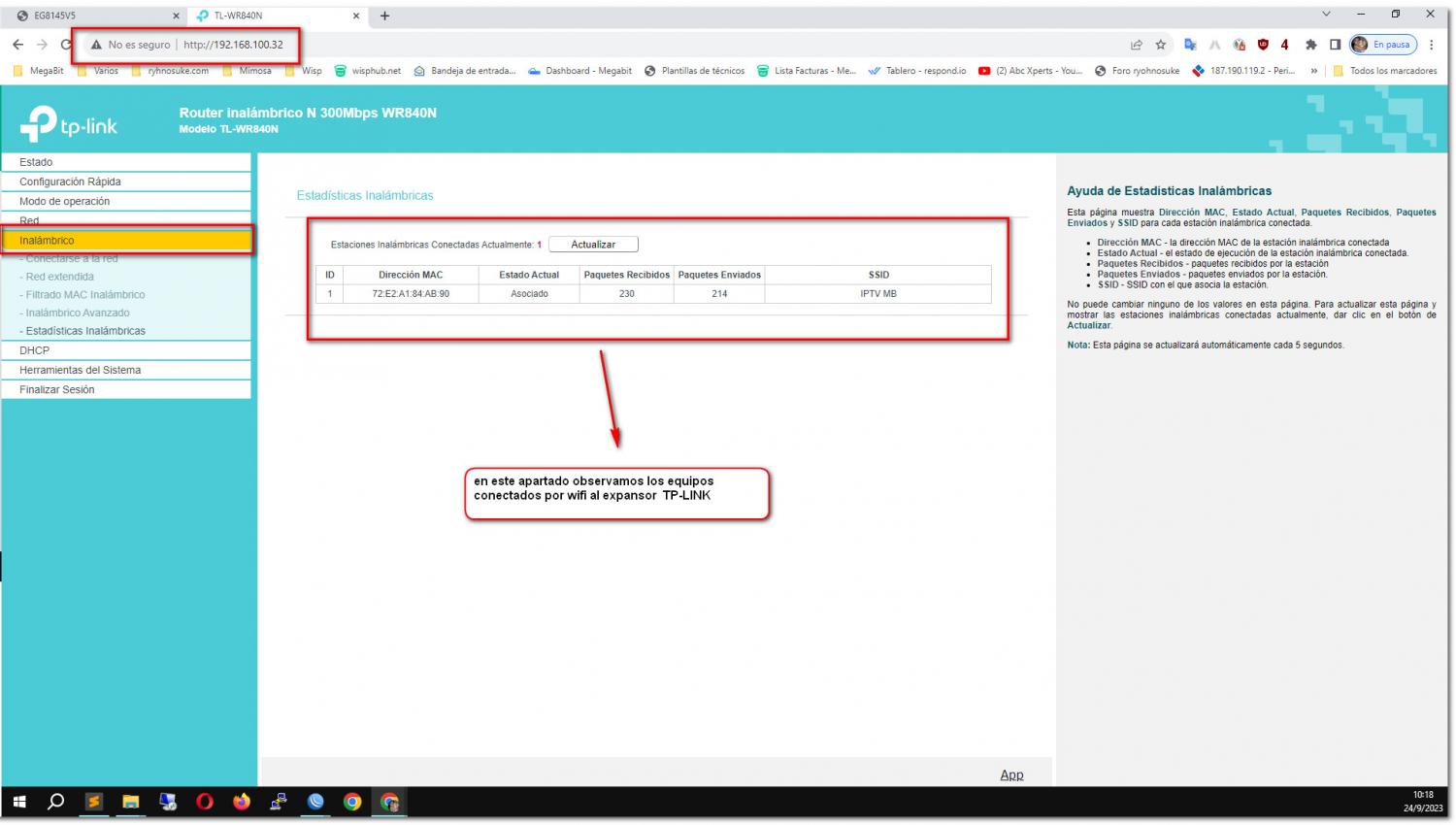Show more bookmarks with the overflow chevron
This screenshot has width=1456, height=825.
coord(1314,71)
